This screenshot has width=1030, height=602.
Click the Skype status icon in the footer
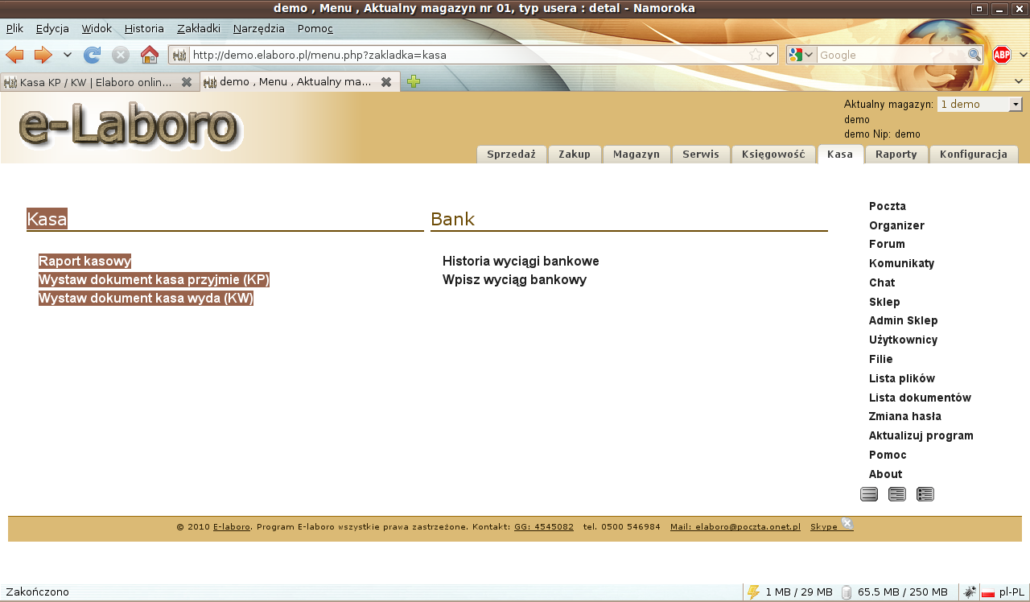(x=846, y=524)
